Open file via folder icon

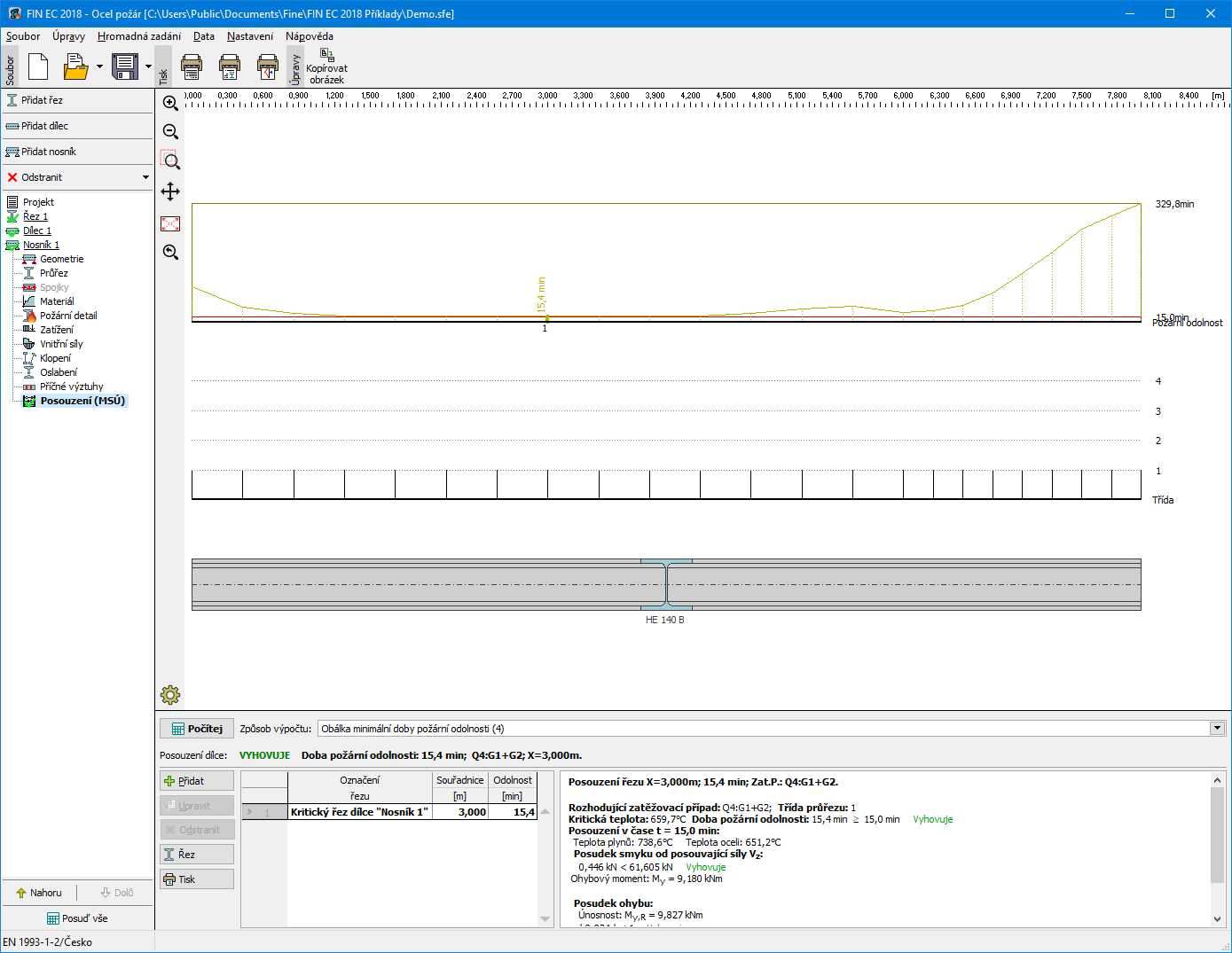75,66
